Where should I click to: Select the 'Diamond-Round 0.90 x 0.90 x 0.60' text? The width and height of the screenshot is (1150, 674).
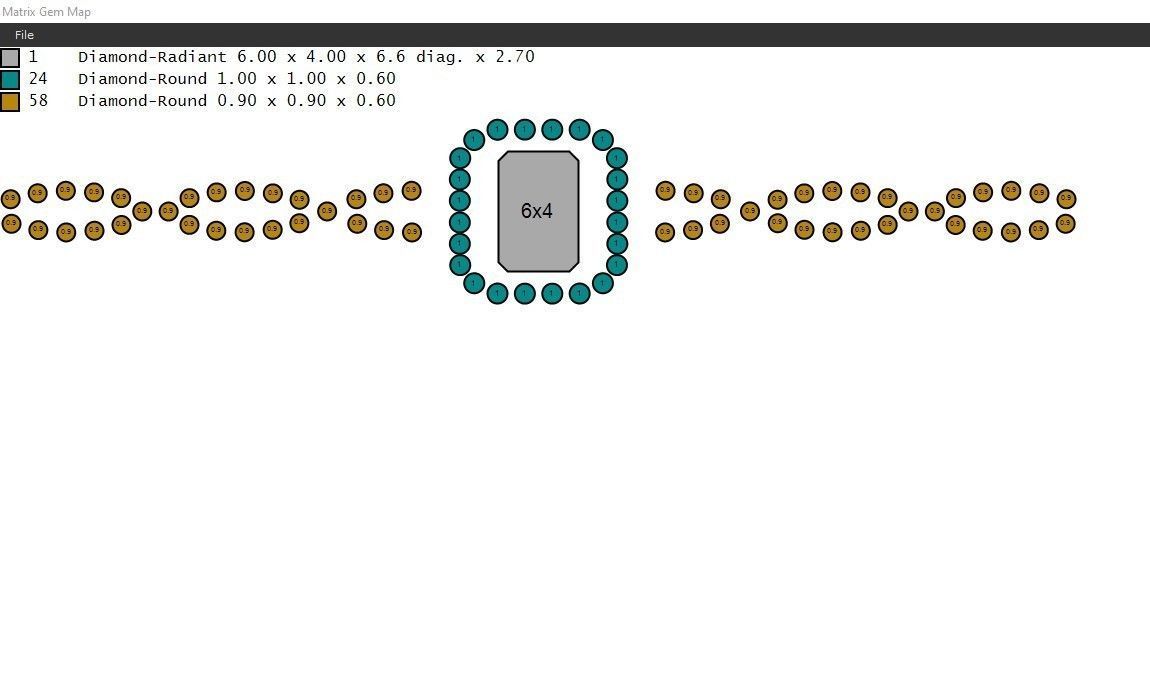click(237, 100)
